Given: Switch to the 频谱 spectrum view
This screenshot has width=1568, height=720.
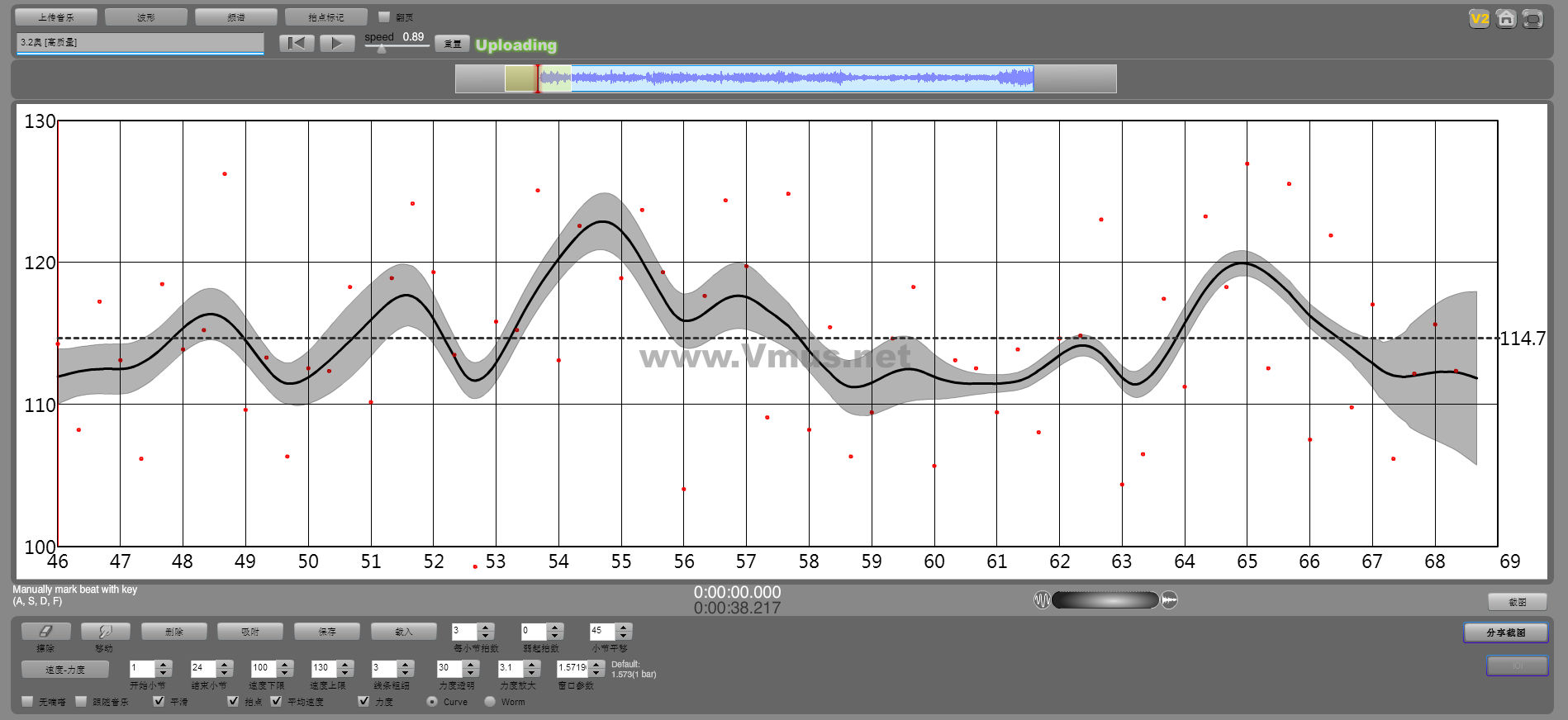Looking at the screenshot, I should coord(236,17).
